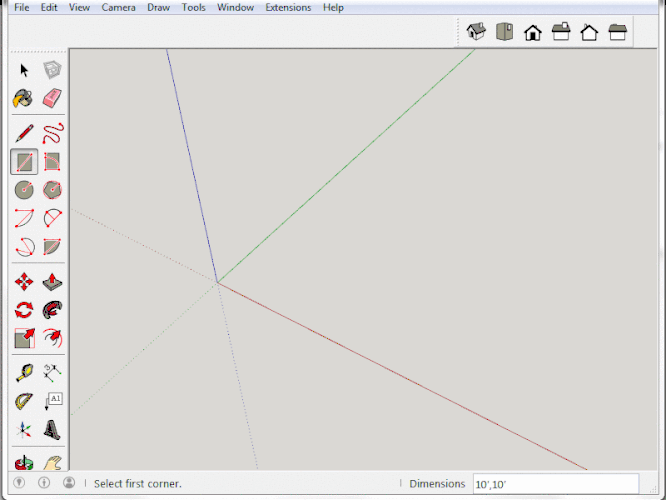Click the 'Select first corner.' status text

[x=138, y=483]
